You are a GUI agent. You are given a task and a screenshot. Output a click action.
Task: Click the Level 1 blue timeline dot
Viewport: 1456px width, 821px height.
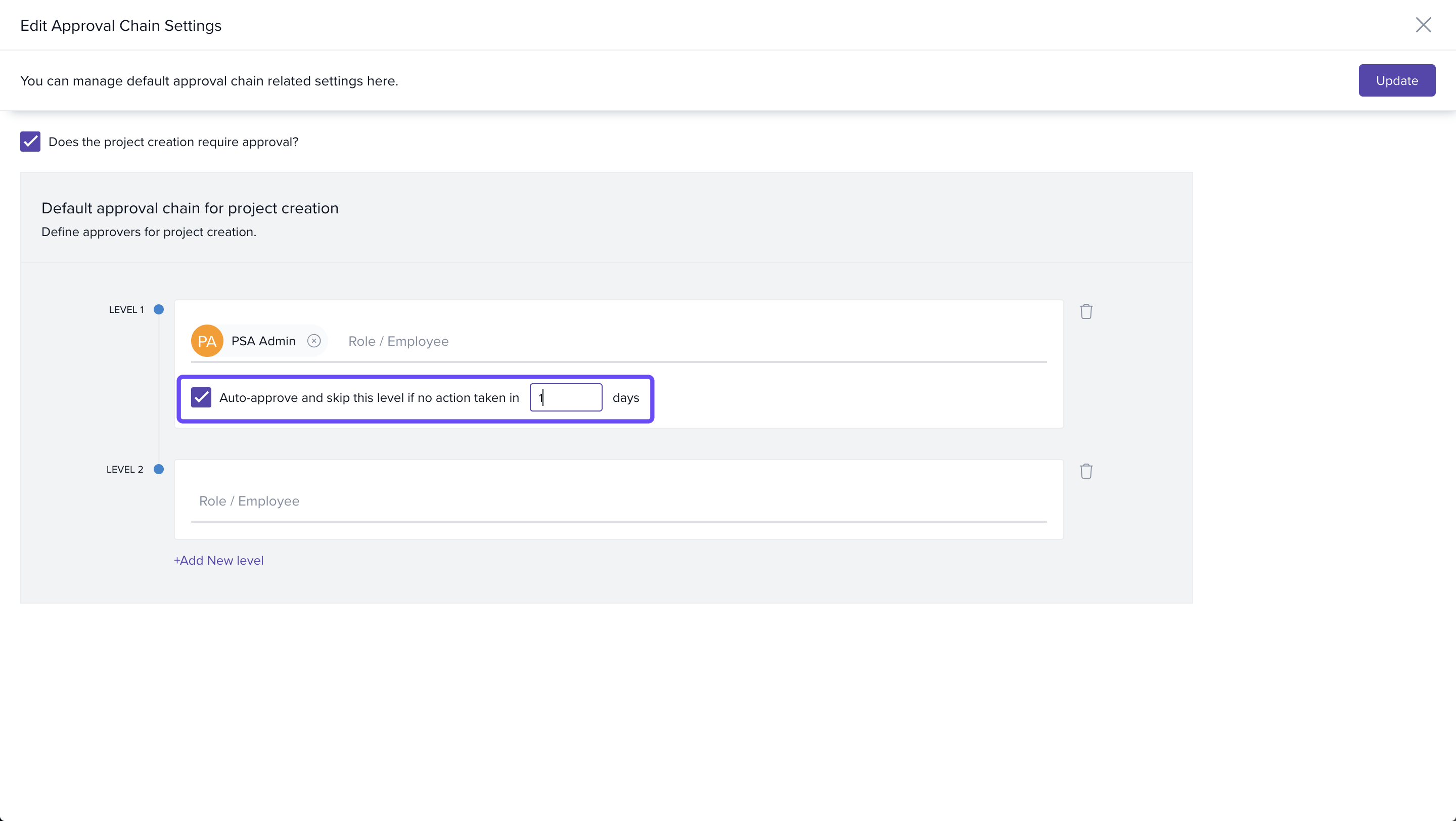click(159, 309)
